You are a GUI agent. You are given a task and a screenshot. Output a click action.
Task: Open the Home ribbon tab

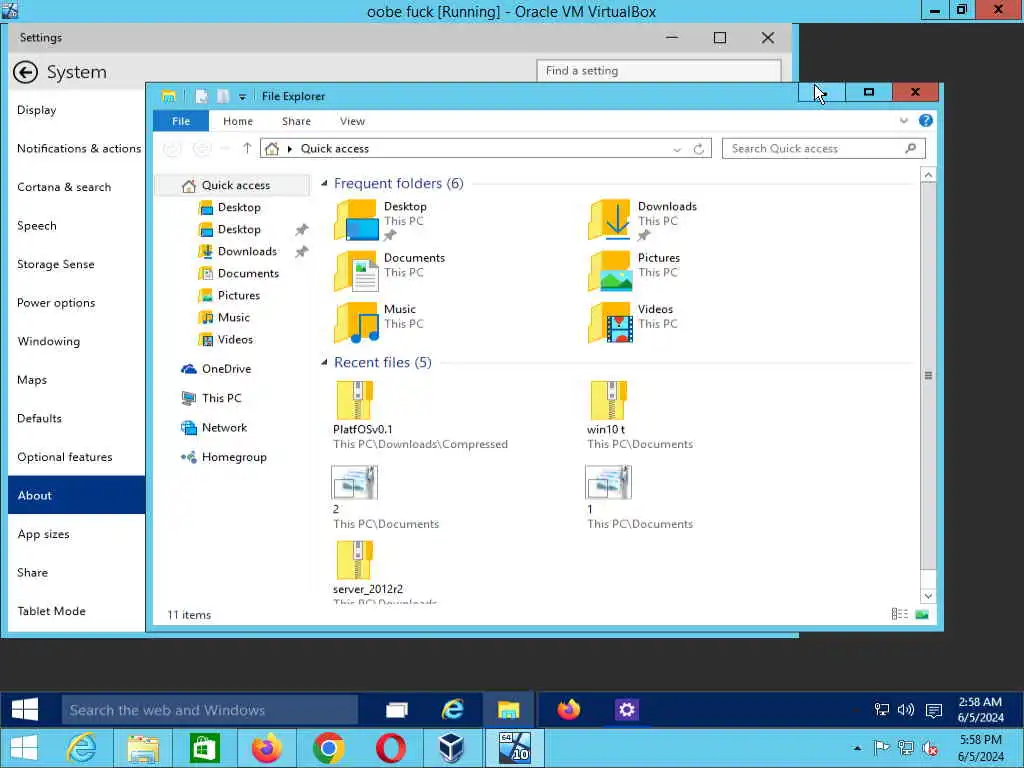pyautogui.click(x=238, y=121)
